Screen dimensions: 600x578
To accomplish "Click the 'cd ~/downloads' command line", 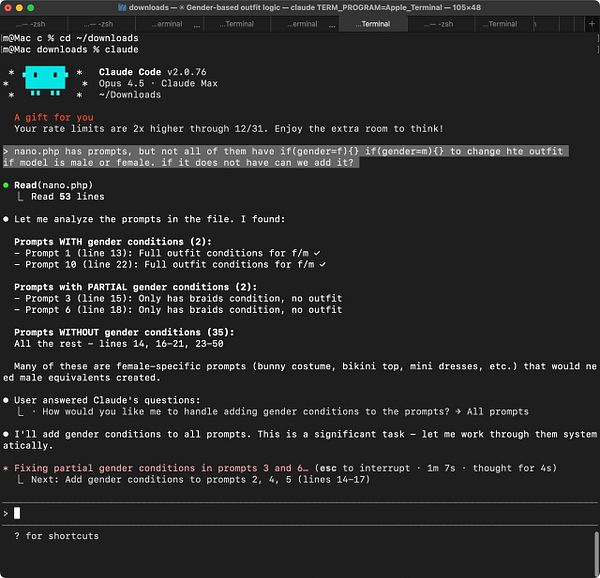I will pos(71,38).
